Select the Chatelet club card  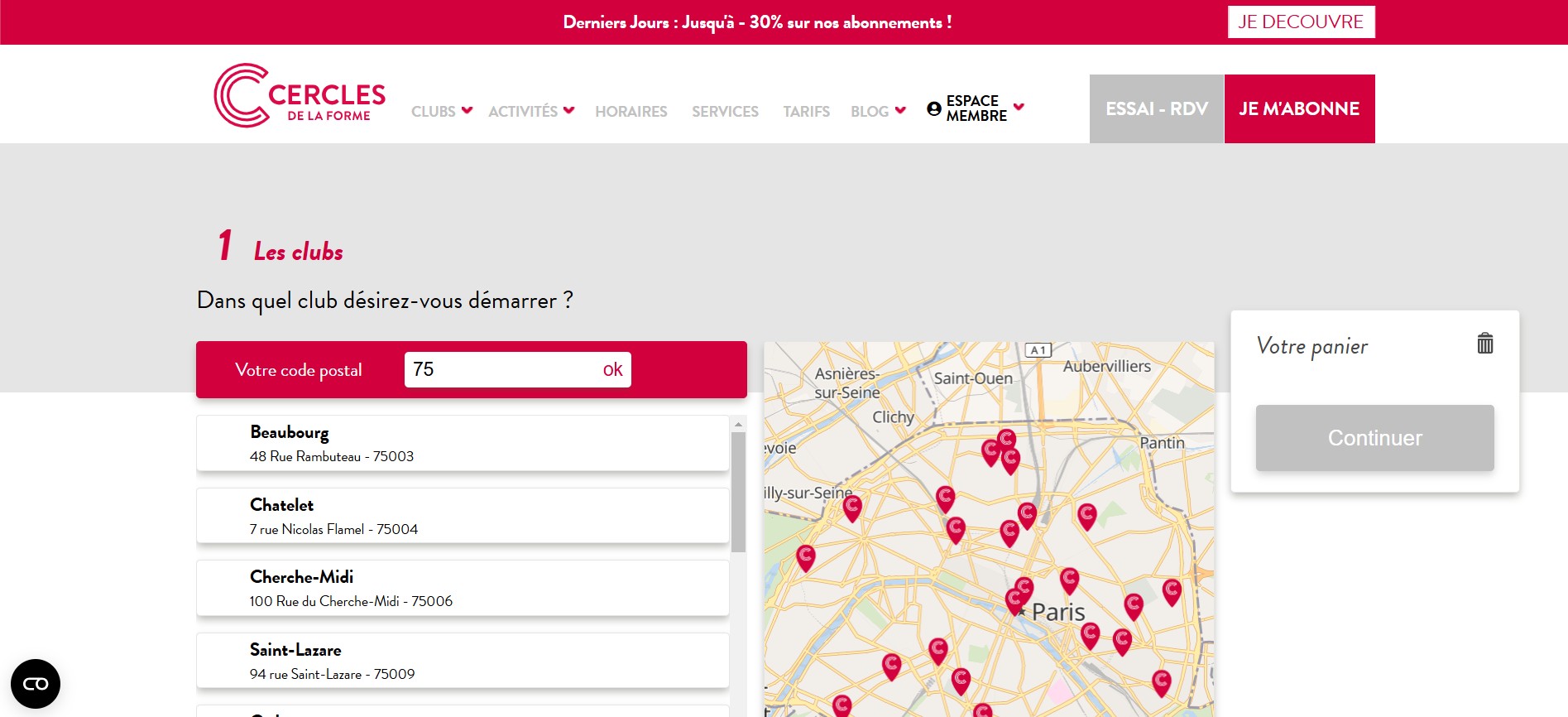463,516
